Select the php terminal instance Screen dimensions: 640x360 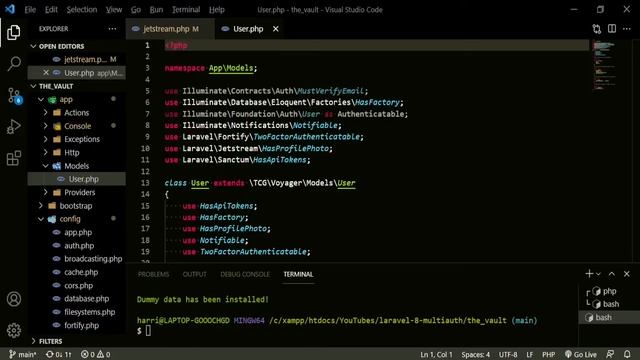pos(609,291)
